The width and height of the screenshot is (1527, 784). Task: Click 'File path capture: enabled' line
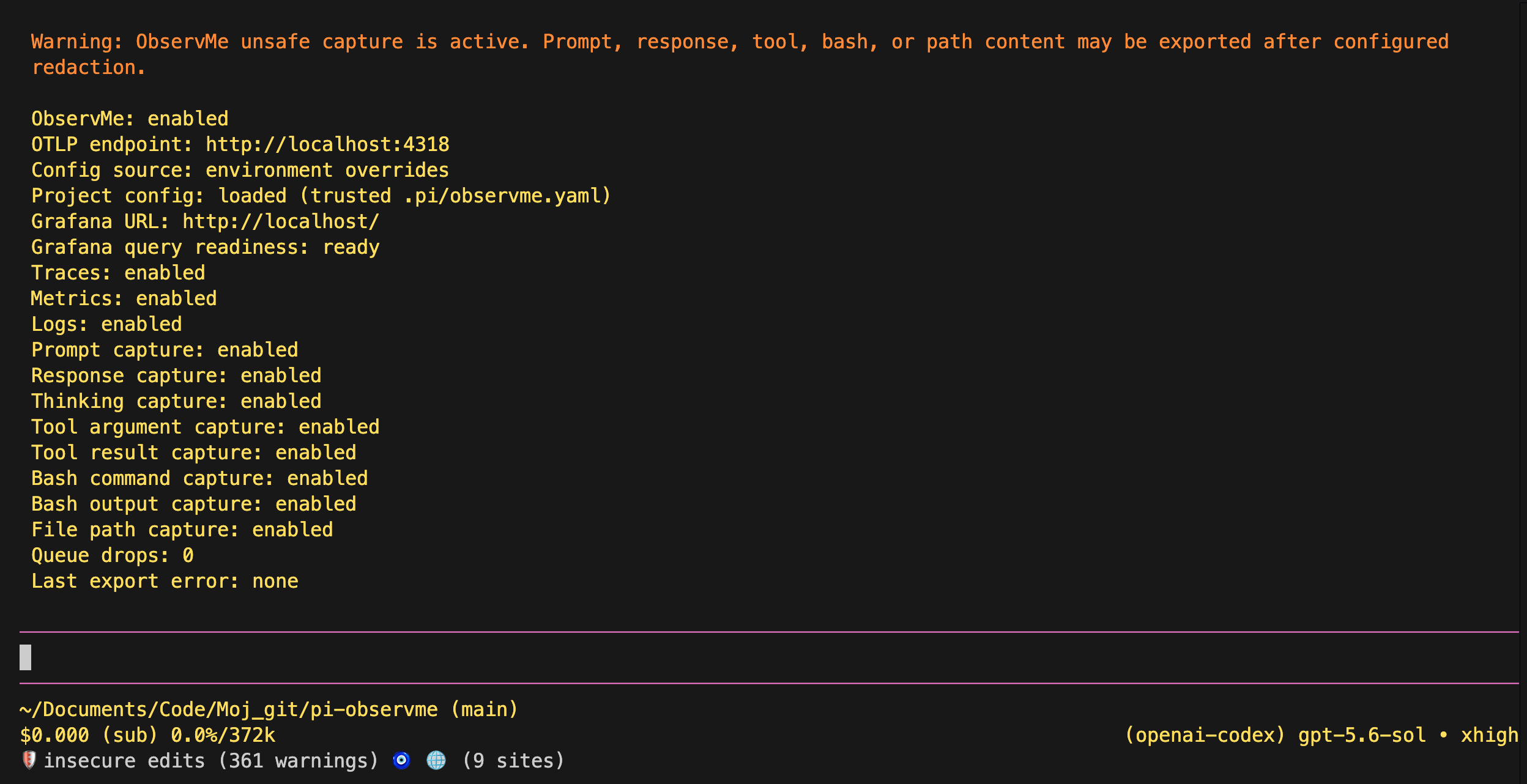[182, 530]
